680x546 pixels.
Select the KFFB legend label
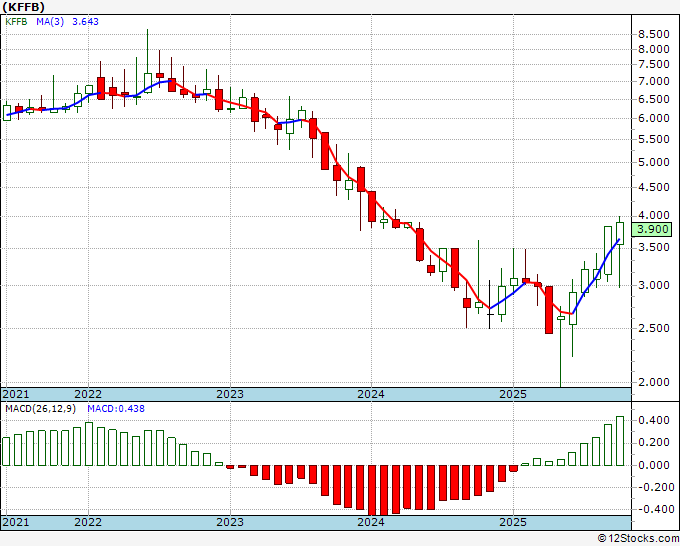16,22
